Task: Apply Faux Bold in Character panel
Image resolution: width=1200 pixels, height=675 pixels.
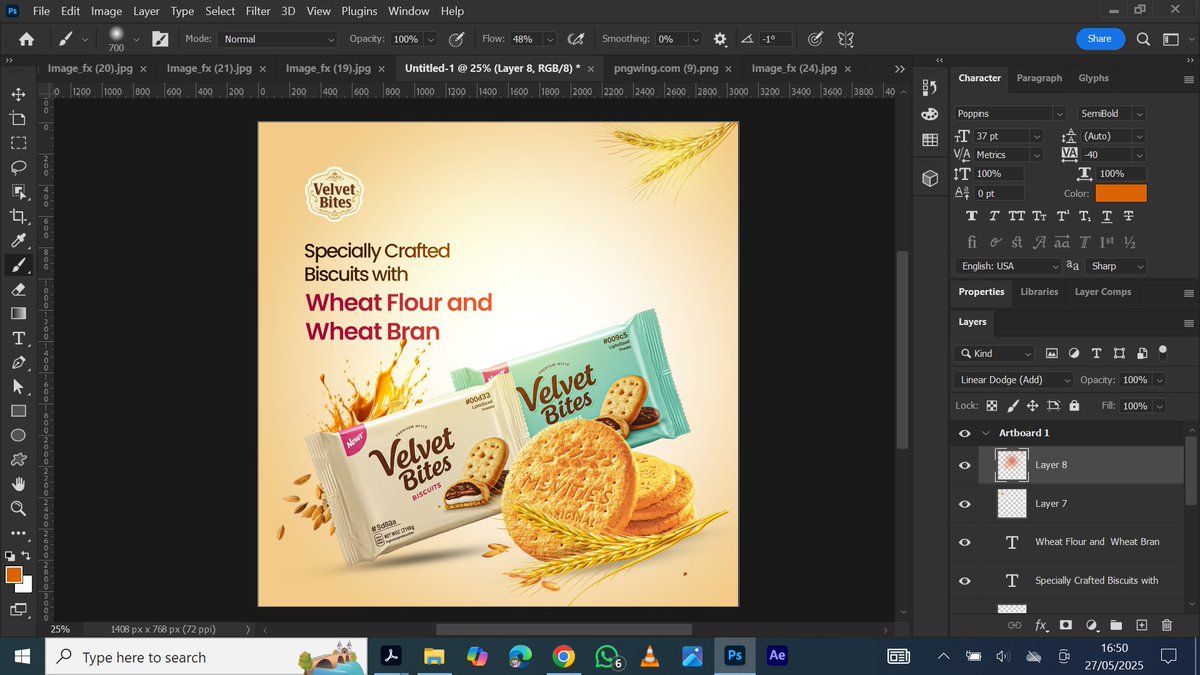Action: [x=972, y=216]
